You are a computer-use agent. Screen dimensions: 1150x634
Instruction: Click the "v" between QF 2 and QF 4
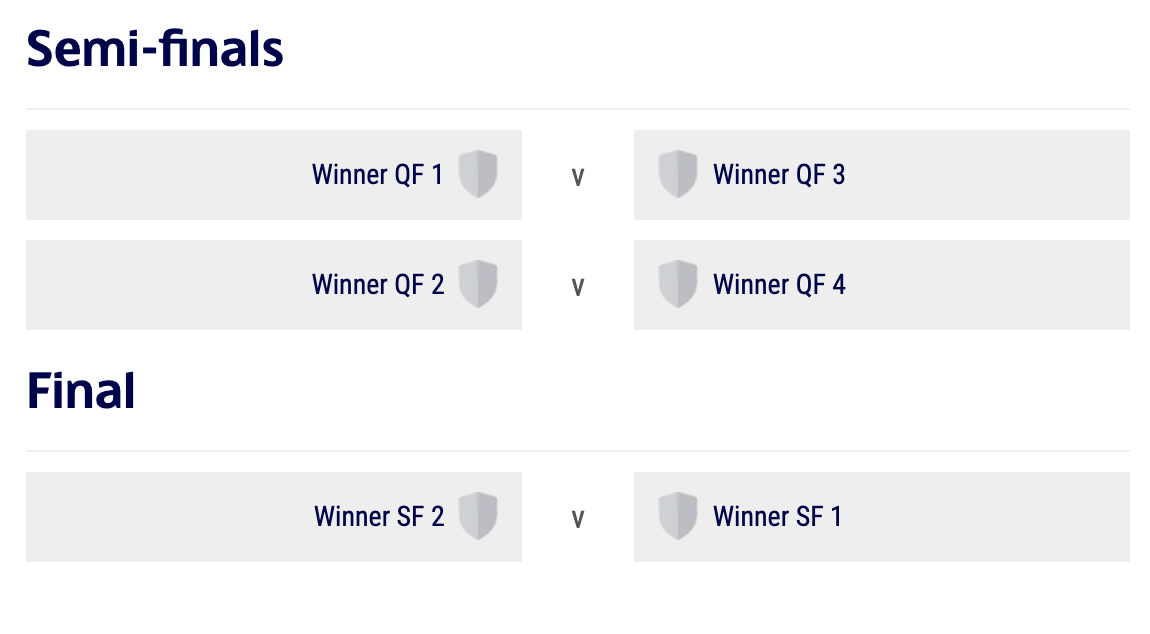coord(577,287)
